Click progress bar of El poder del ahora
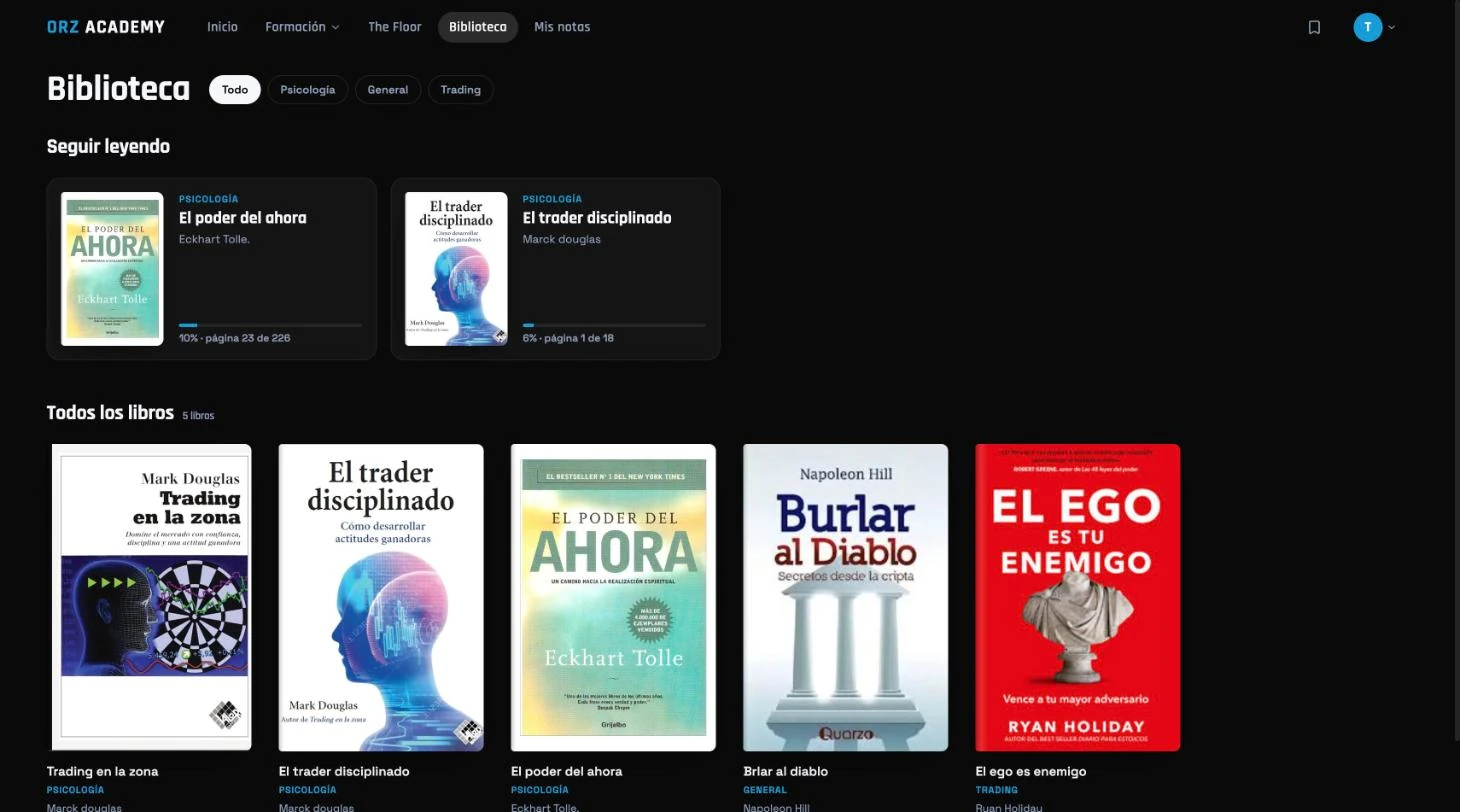The width and height of the screenshot is (1460, 812). coord(270,325)
